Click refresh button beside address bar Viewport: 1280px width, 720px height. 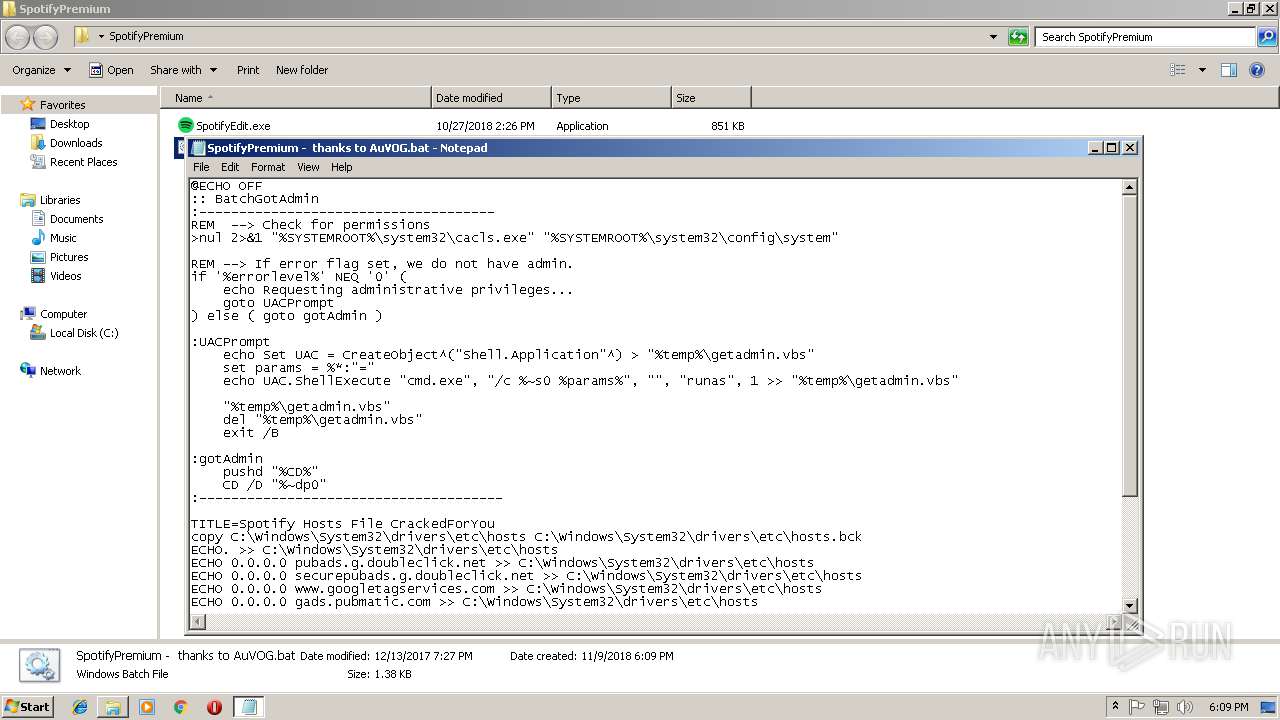click(x=1018, y=37)
